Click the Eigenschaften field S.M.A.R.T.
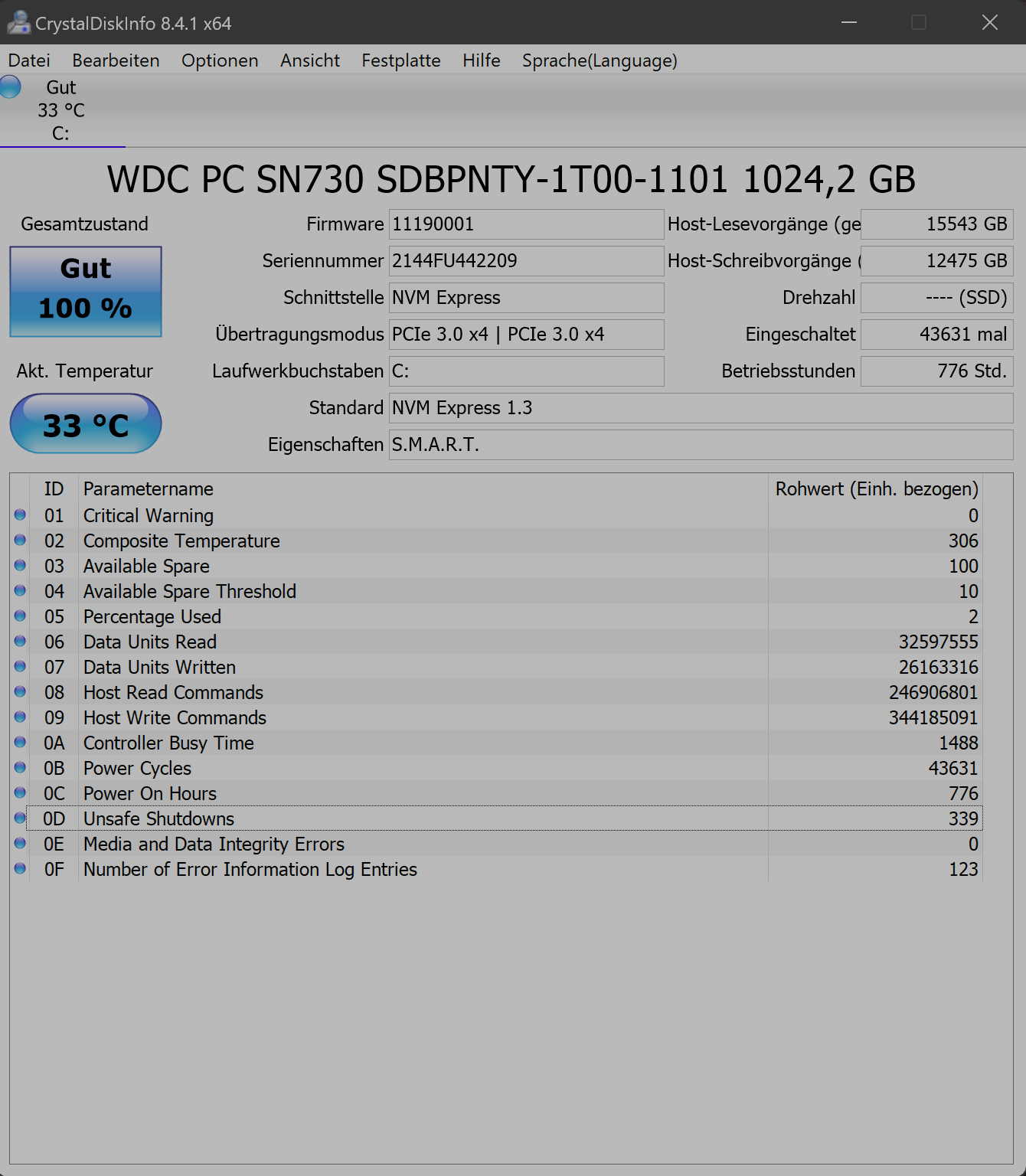 [x=701, y=445]
